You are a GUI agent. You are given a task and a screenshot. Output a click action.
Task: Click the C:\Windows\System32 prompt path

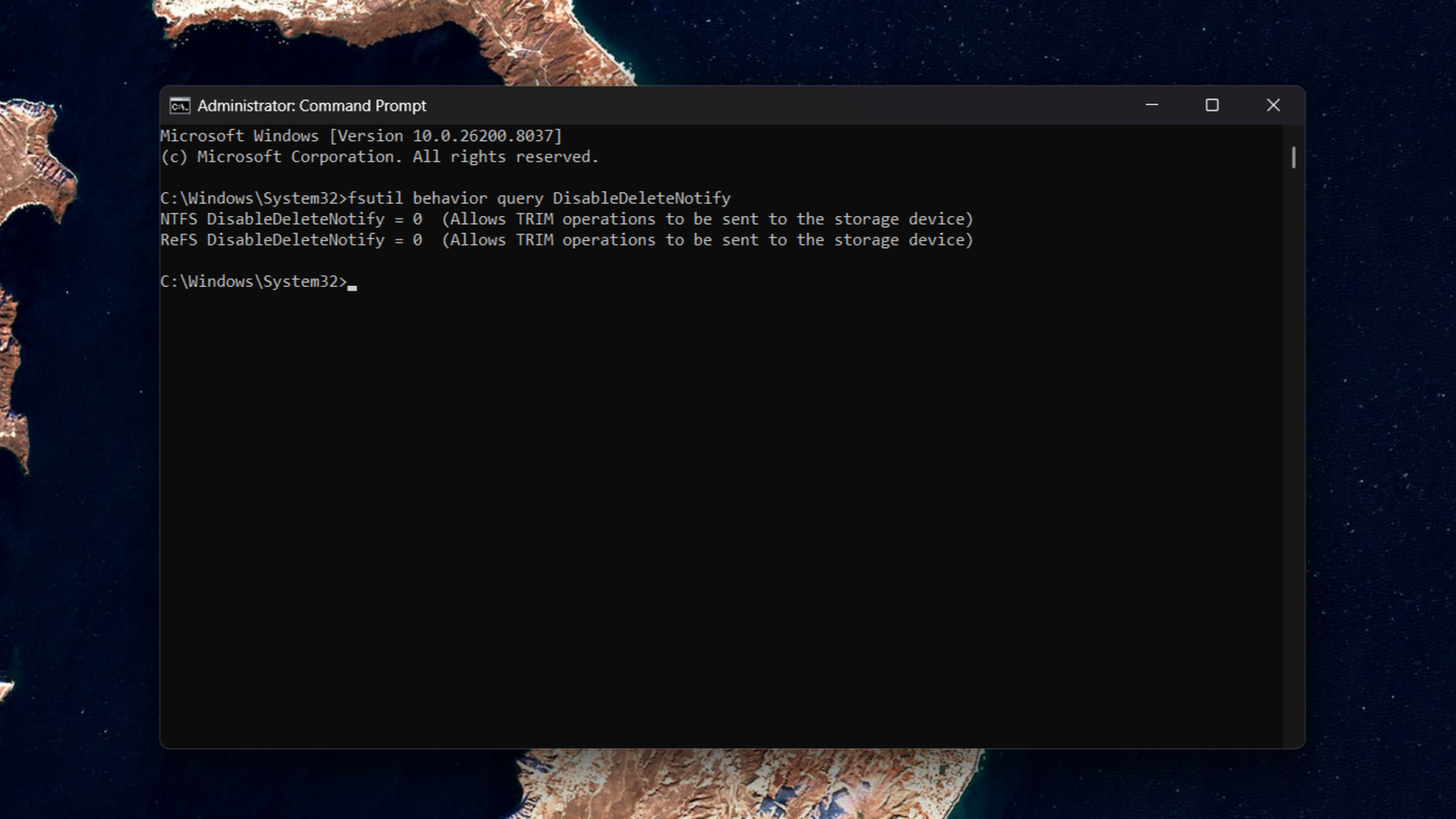pos(250,281)
